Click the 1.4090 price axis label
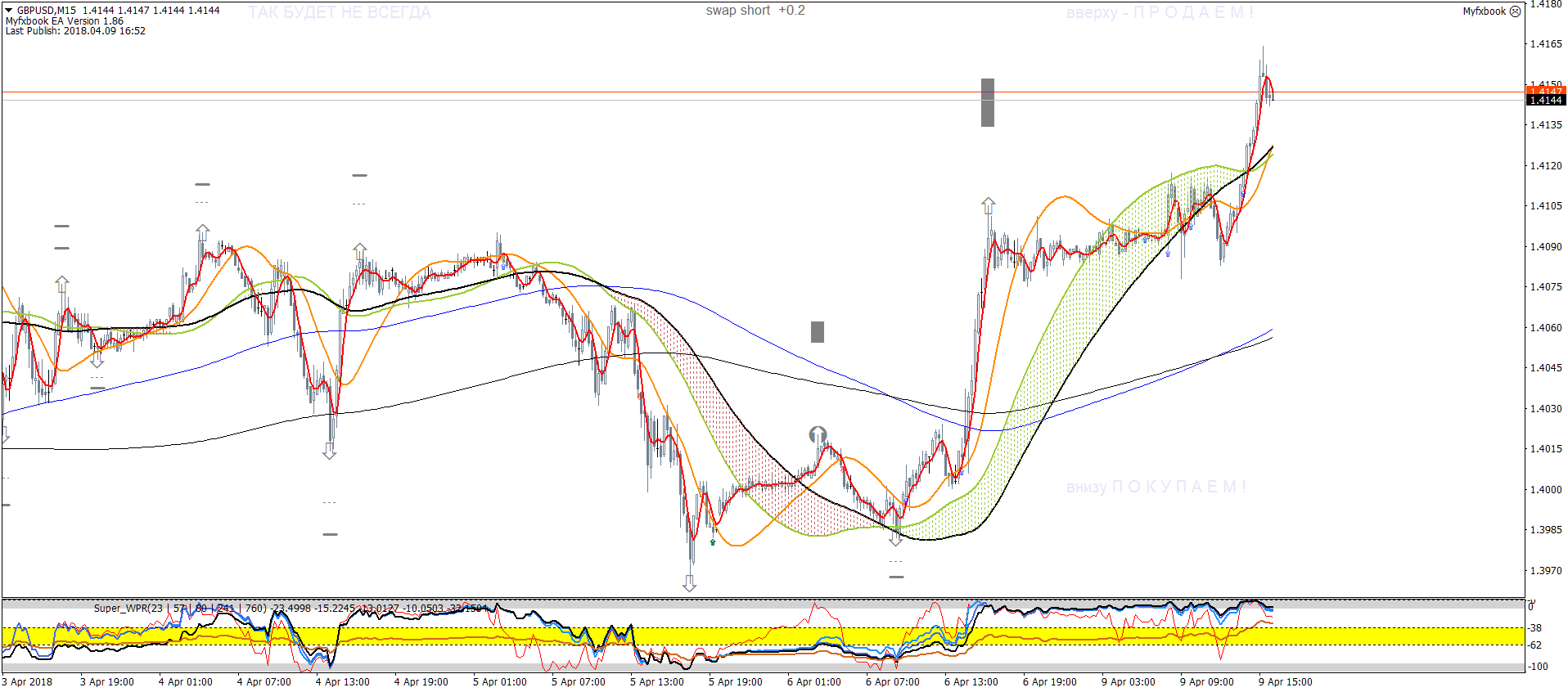1568x692 pixels. [1546, 247]
